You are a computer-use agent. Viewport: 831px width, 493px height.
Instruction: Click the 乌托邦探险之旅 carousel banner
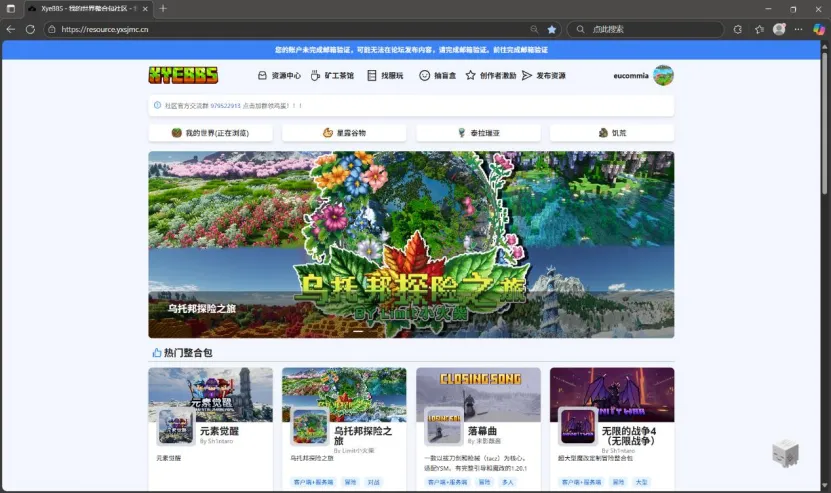click(x=411, y=244)
